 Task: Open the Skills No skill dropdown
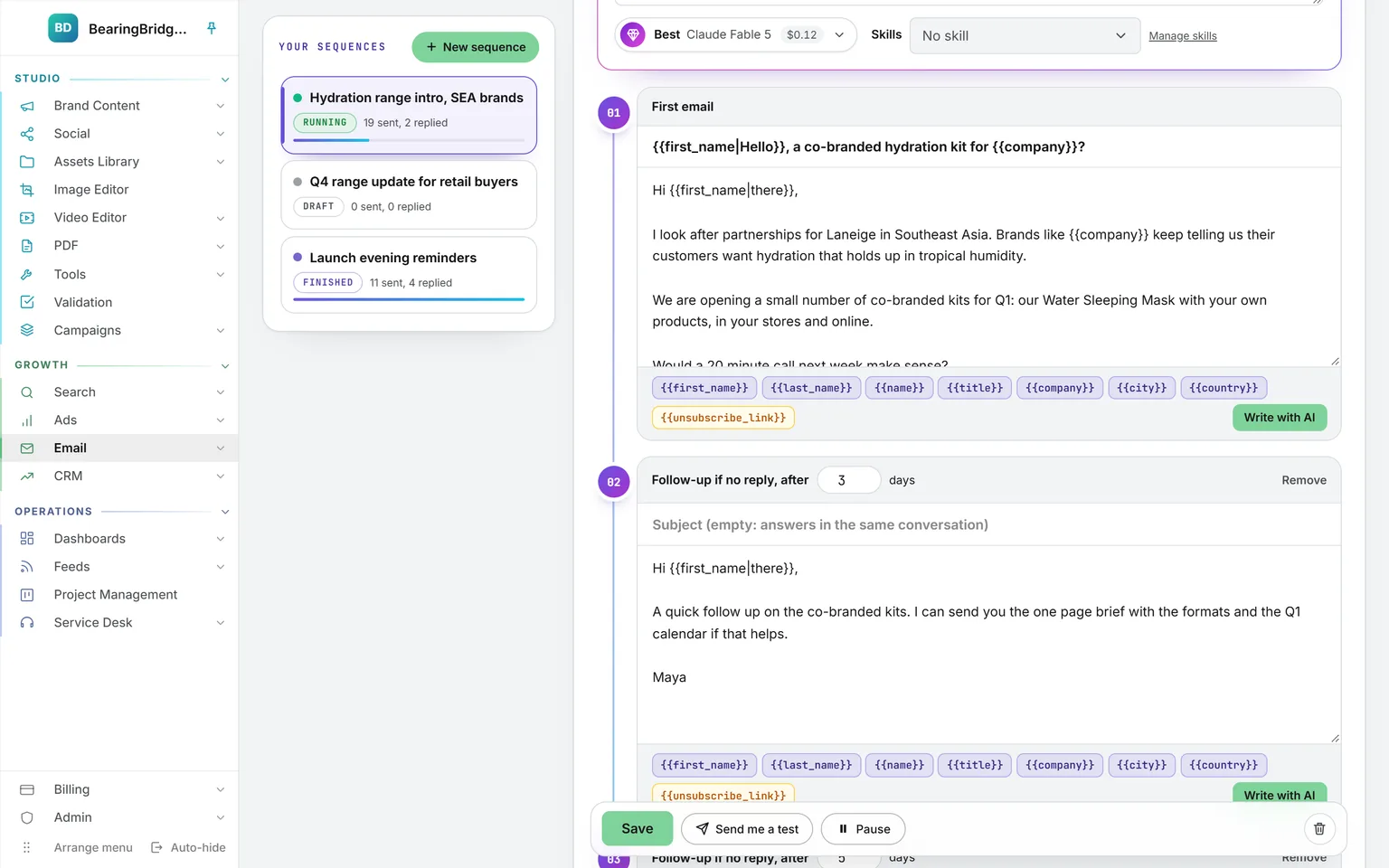pos(1025,35)
